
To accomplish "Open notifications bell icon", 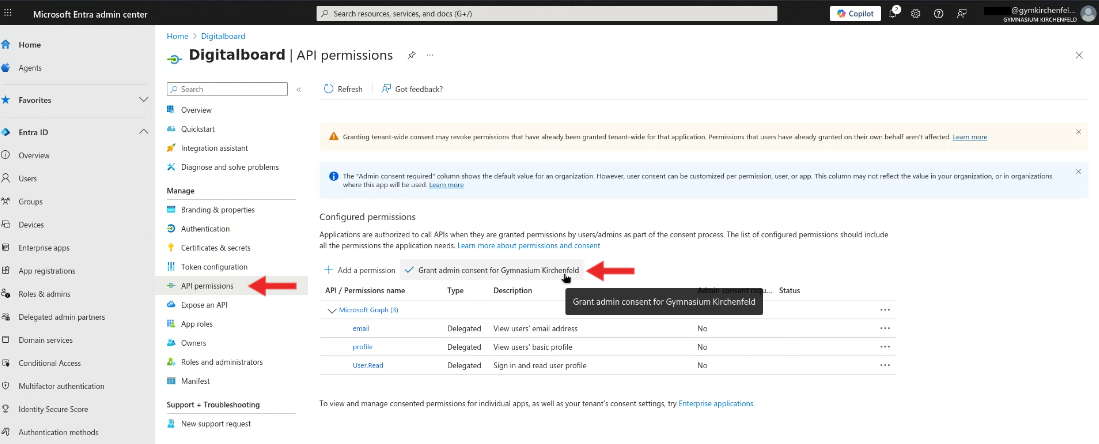I will point(893,14).
